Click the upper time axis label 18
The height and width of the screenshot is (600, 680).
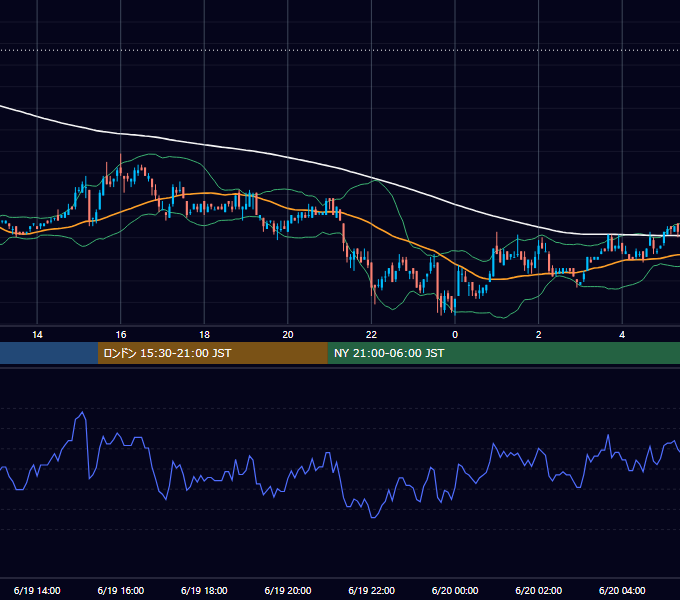(204, 335)
